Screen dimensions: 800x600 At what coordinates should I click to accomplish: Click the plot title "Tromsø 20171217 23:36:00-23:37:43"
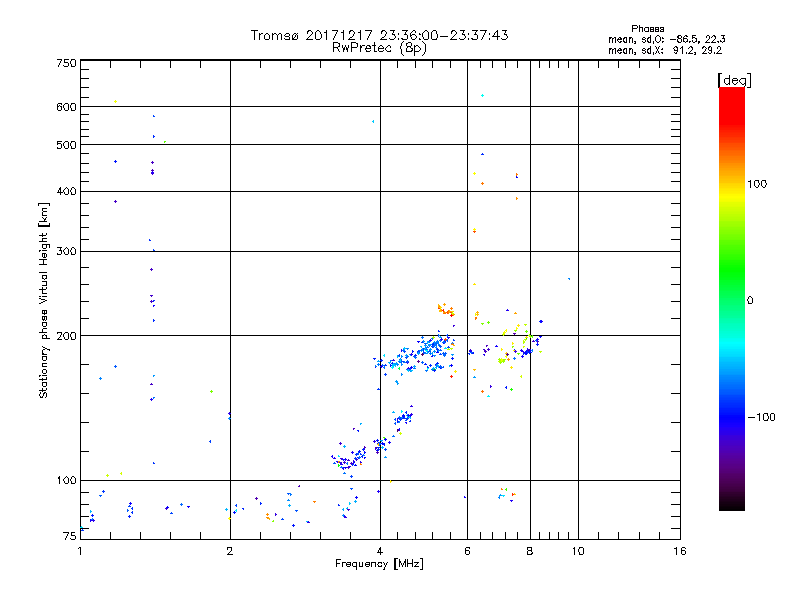[x=379, y=35]
